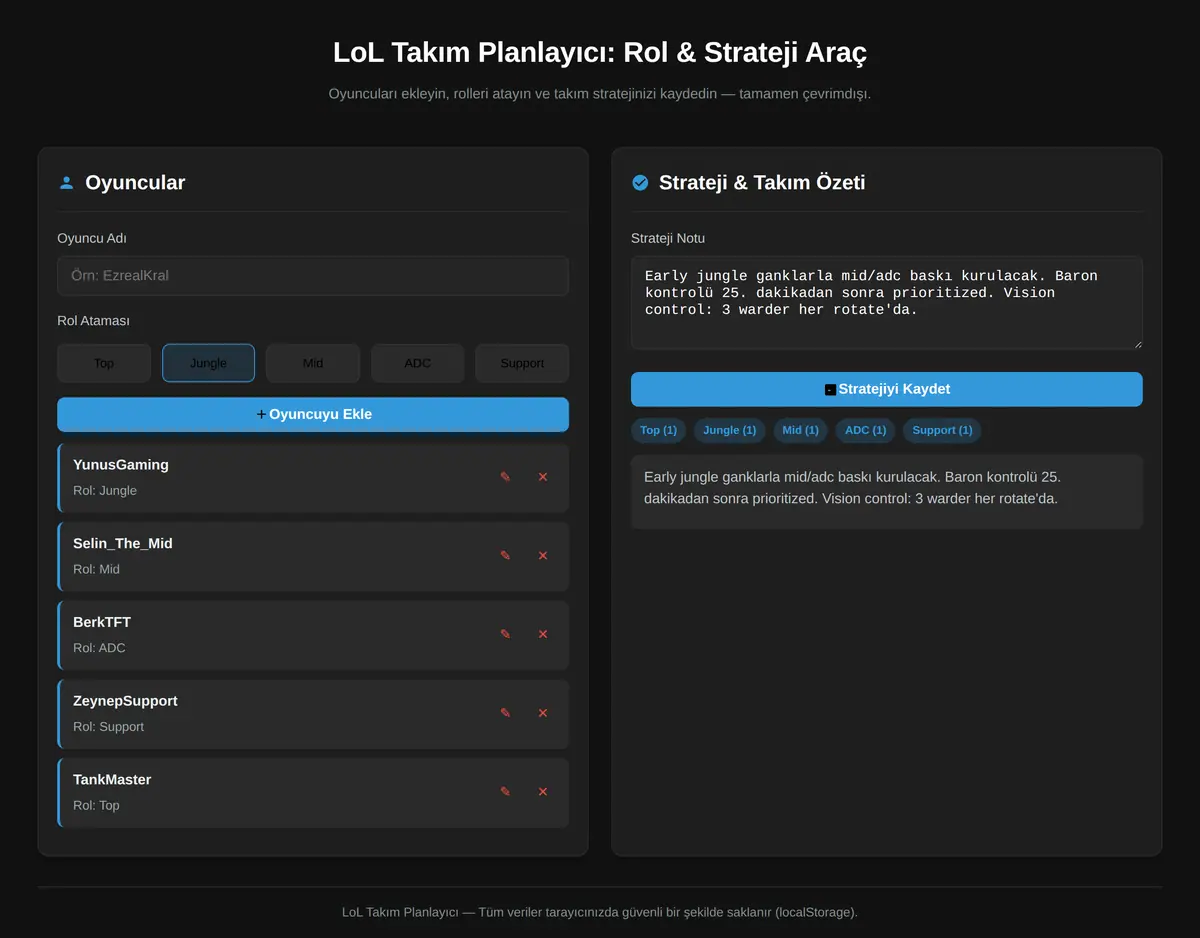Click the ZeynepSupport player name
Screen dimensions: 1200x938
coord(125,701)
